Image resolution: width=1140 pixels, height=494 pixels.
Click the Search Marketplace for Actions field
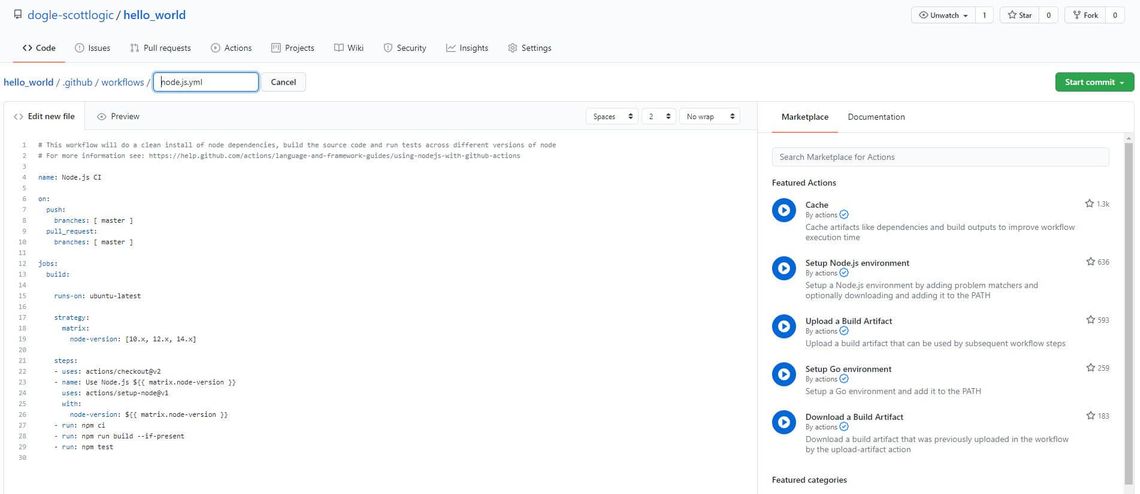tap(940, 157)
